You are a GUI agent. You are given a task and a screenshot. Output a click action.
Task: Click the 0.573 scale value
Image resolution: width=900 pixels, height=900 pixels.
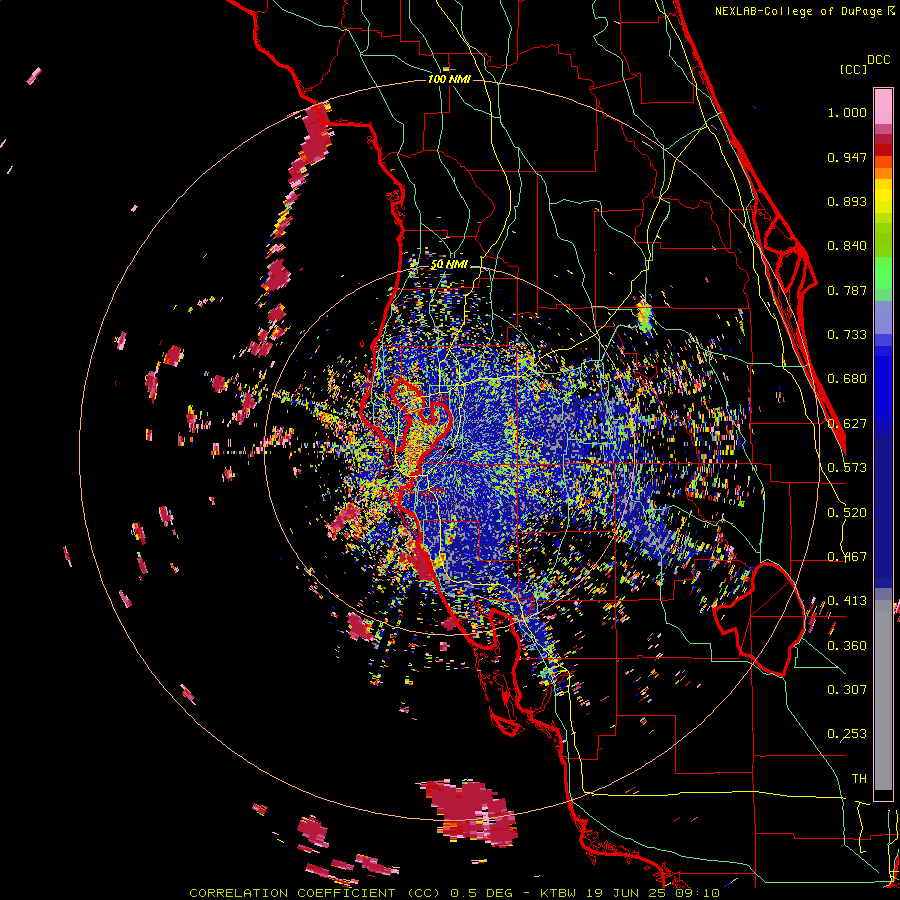click(847, 468)
